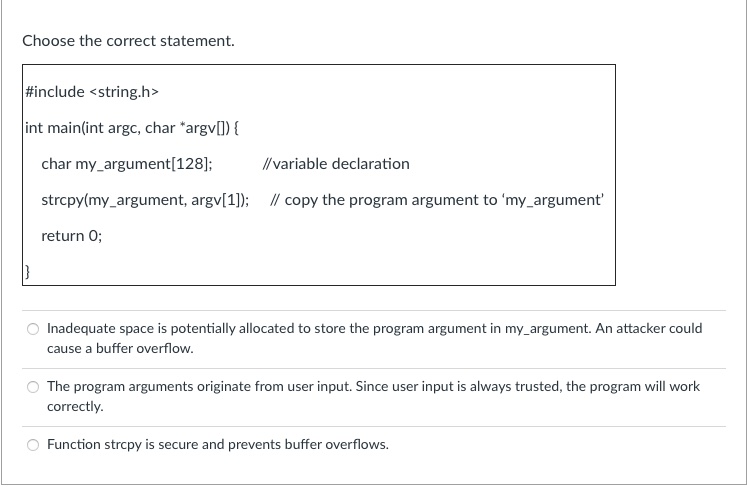
Task: Click the 'Function strcpy is secure' answer label
Action: click(x=218, y=445)
